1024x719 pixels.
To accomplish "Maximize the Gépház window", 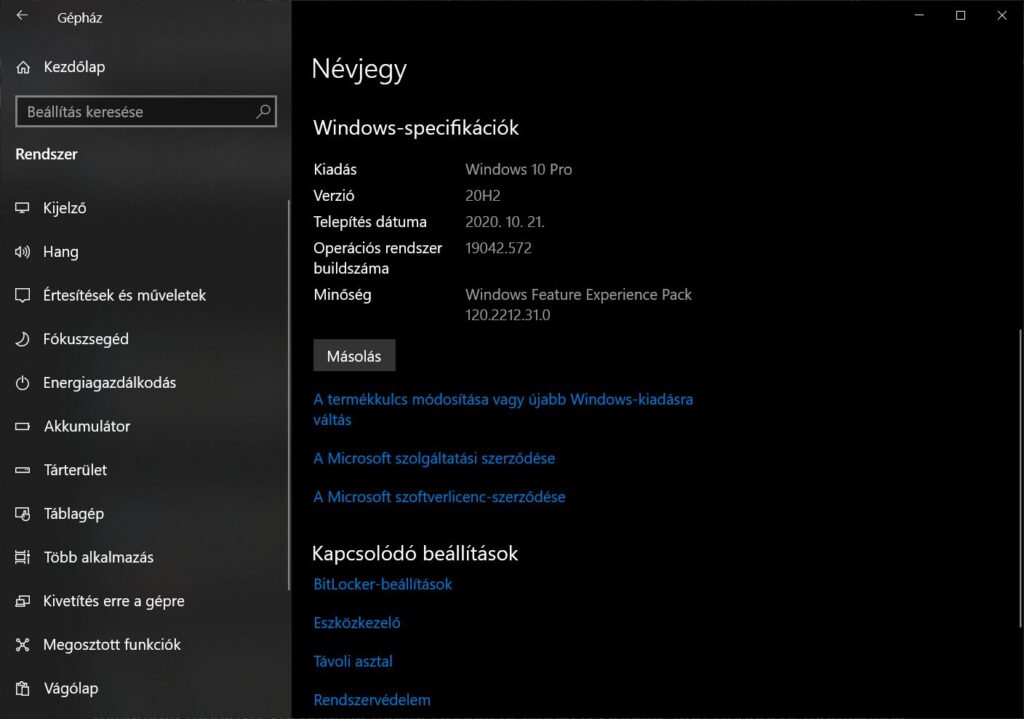I will pyautogui.click(x=960, y=15).
